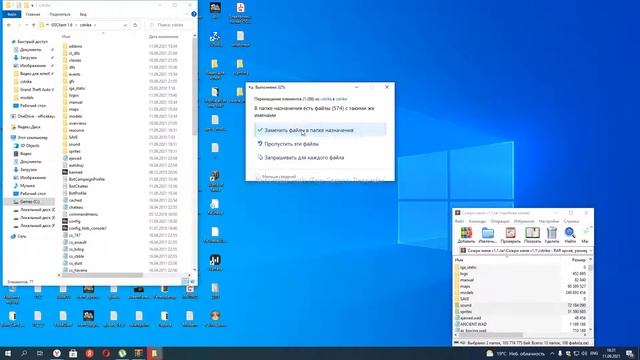Open 'Операции' menu in WinRAR

[500, 221]
